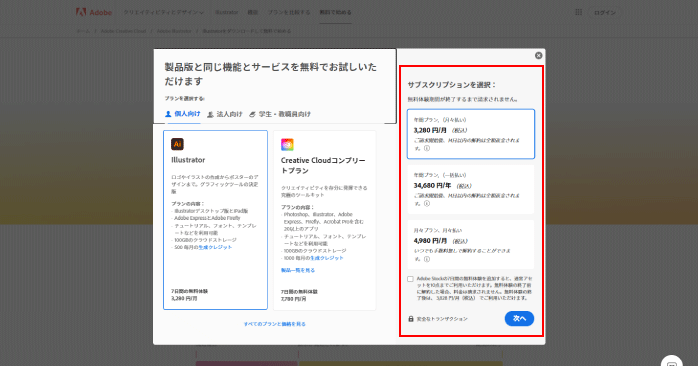Select the 年間プラン 一括払い 34,680 円/年 option
Image resolution: width=698 pixels, height=366 pixels.
pyautogui.click(x=471, y=189)
